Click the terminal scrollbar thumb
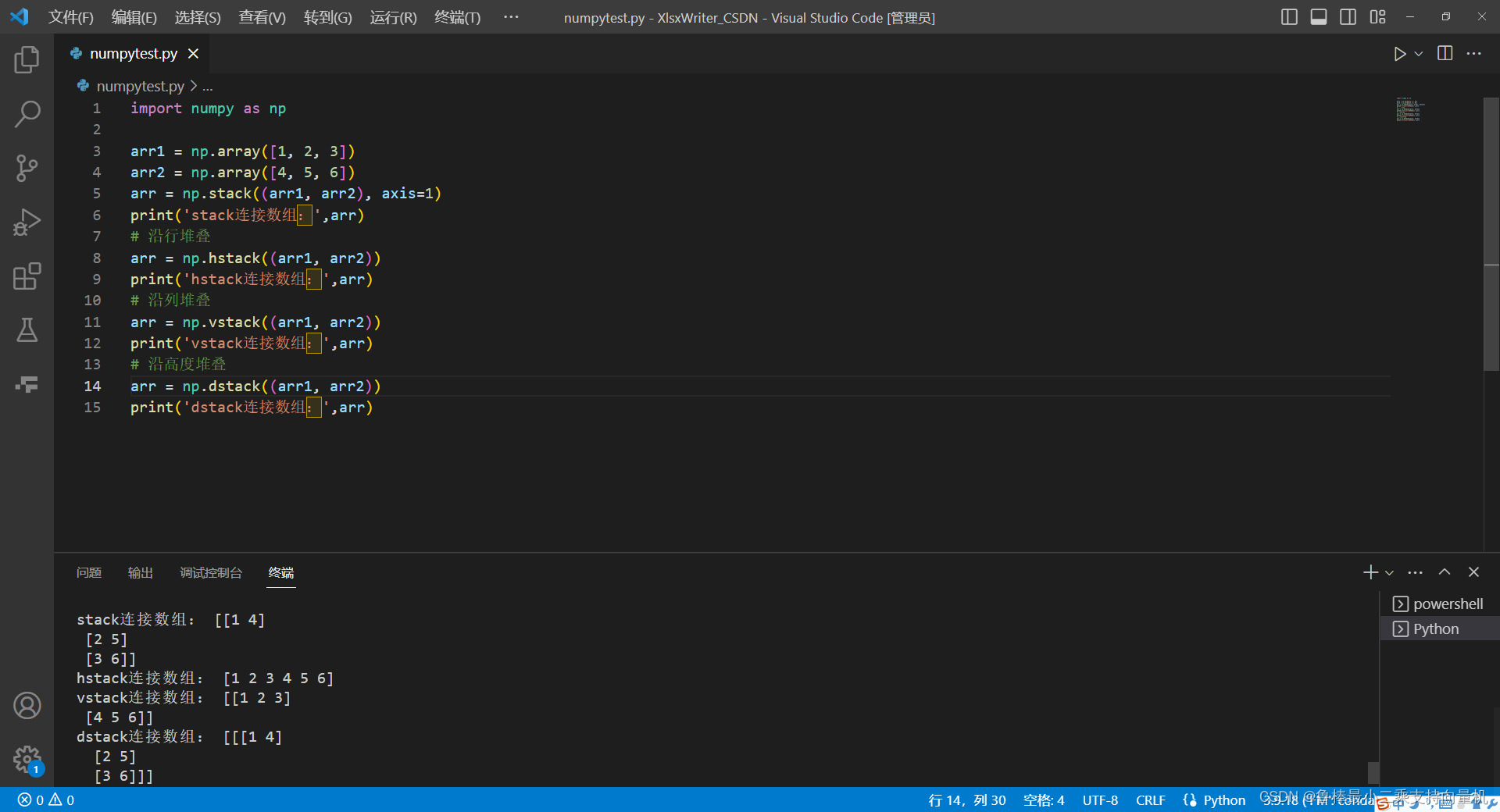The image size is (1500, 812). point(1373,773)
